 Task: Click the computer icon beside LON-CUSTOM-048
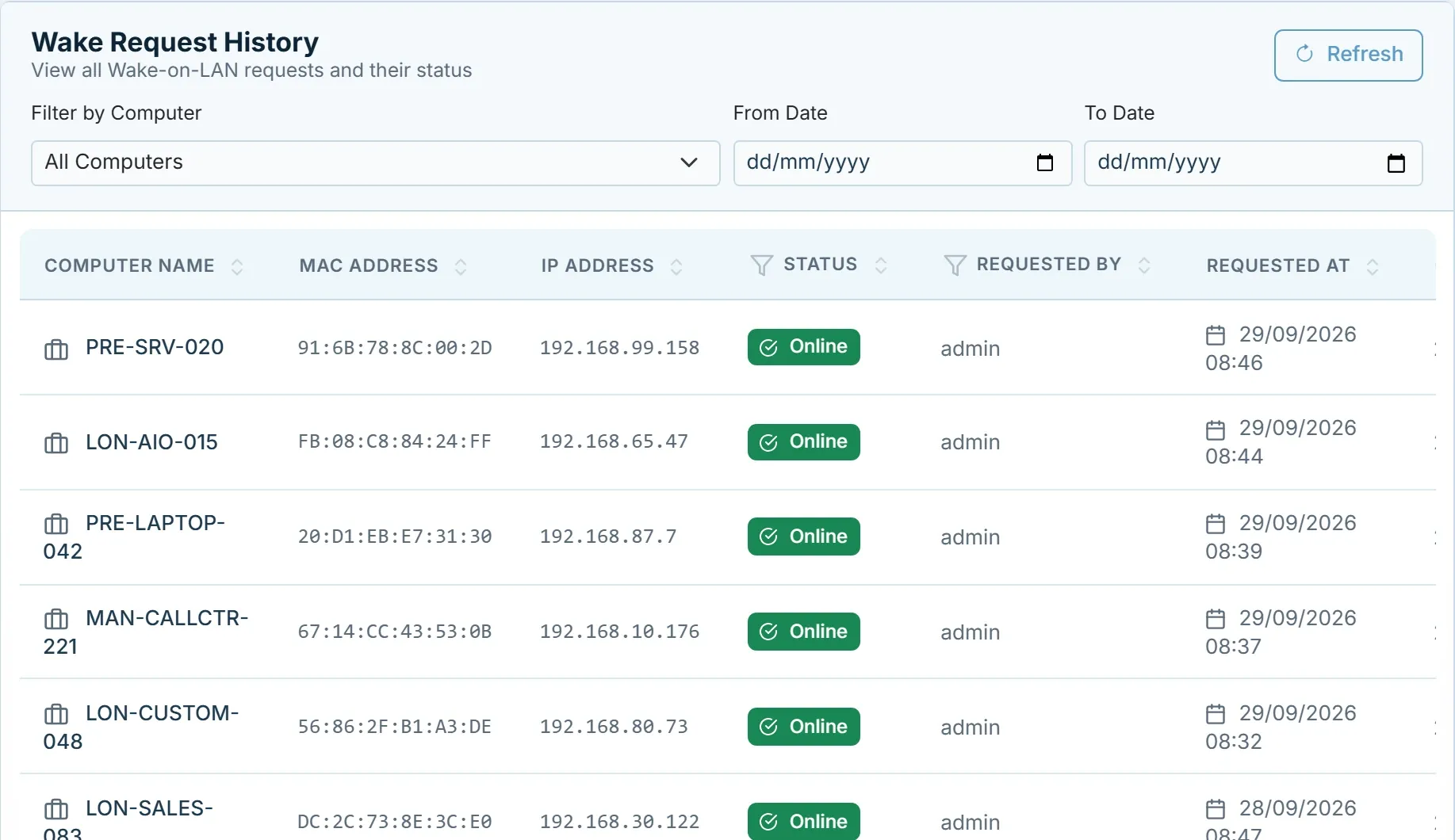point(56,714)
